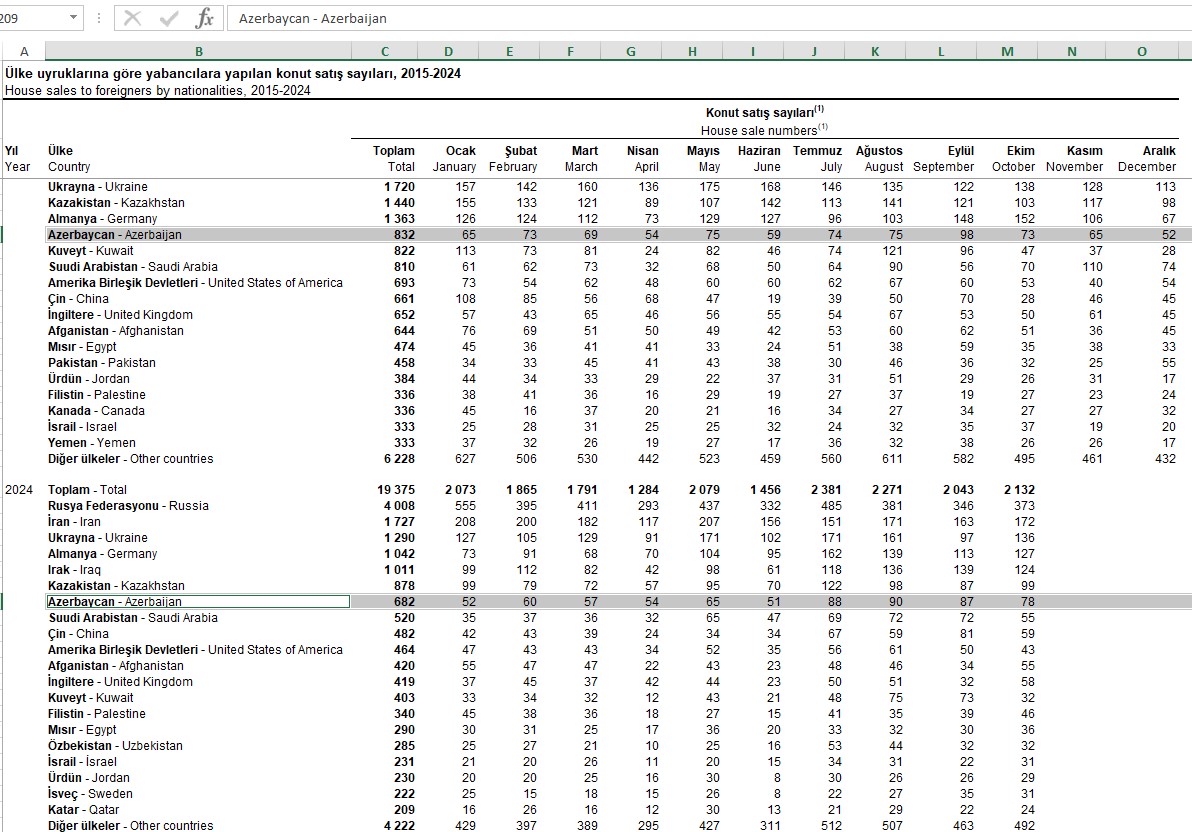Viewport: 1192px width, 832px height.
Task: Click the Toplam Total column heading cell
Action: point(394,159)
